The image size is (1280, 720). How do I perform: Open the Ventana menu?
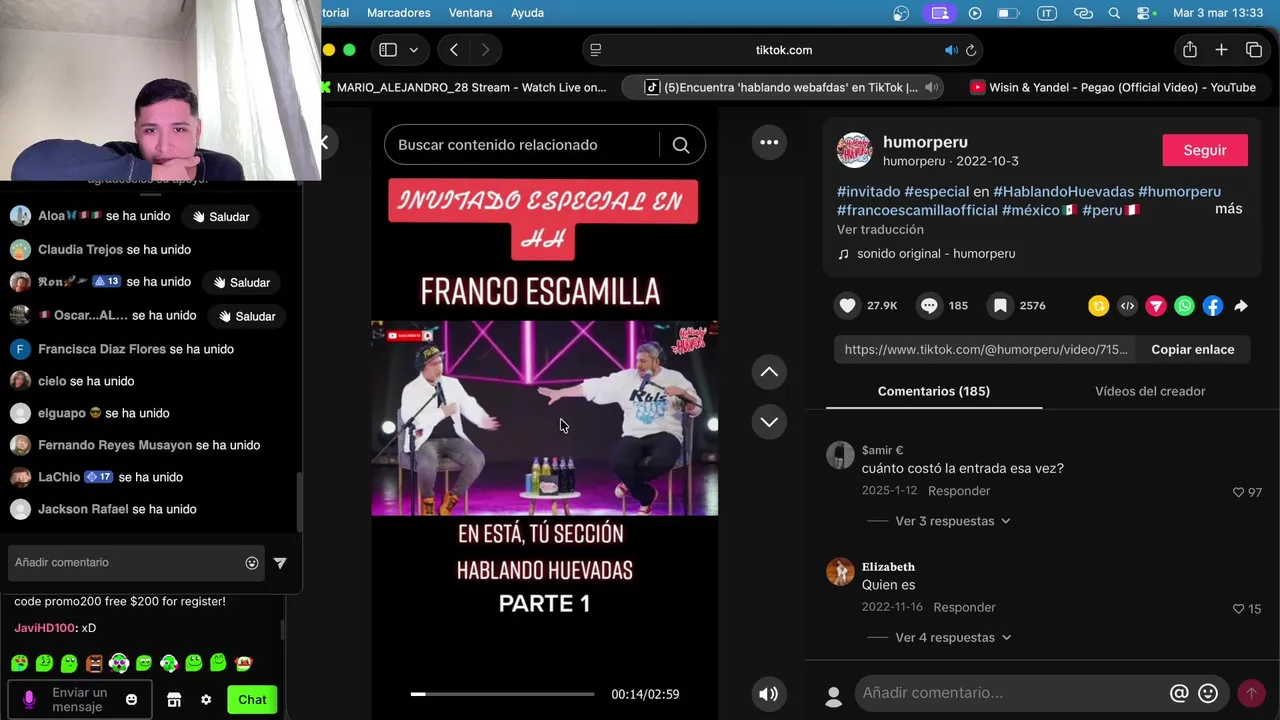point(470,13)
